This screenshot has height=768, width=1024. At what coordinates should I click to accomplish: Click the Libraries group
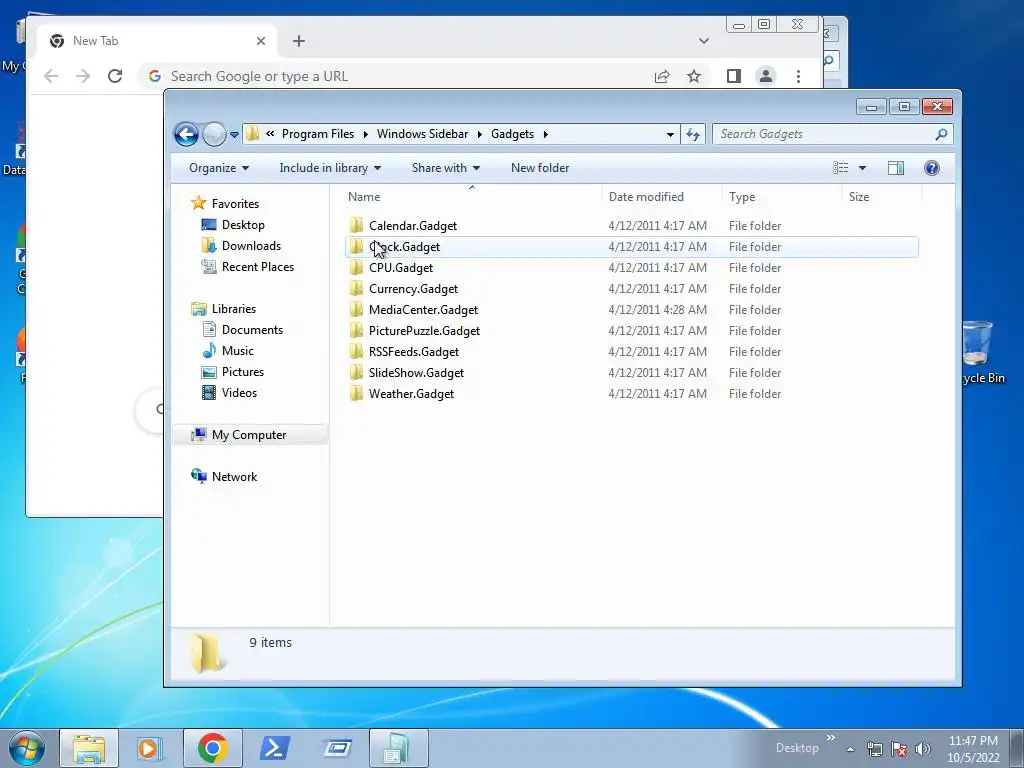[224, 309]
